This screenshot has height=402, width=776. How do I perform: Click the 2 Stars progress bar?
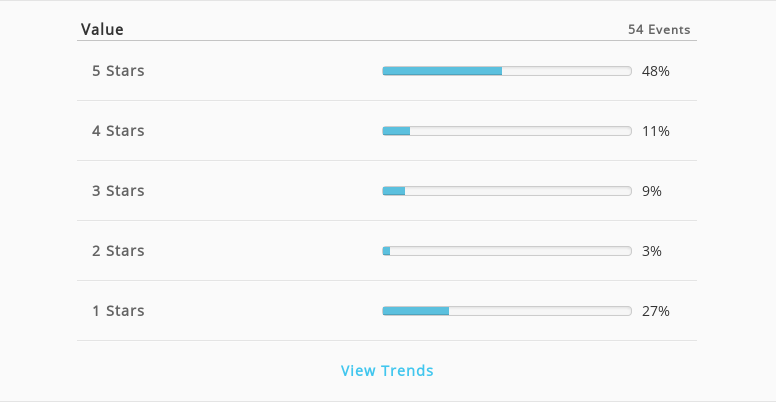(x=507, y=251)
